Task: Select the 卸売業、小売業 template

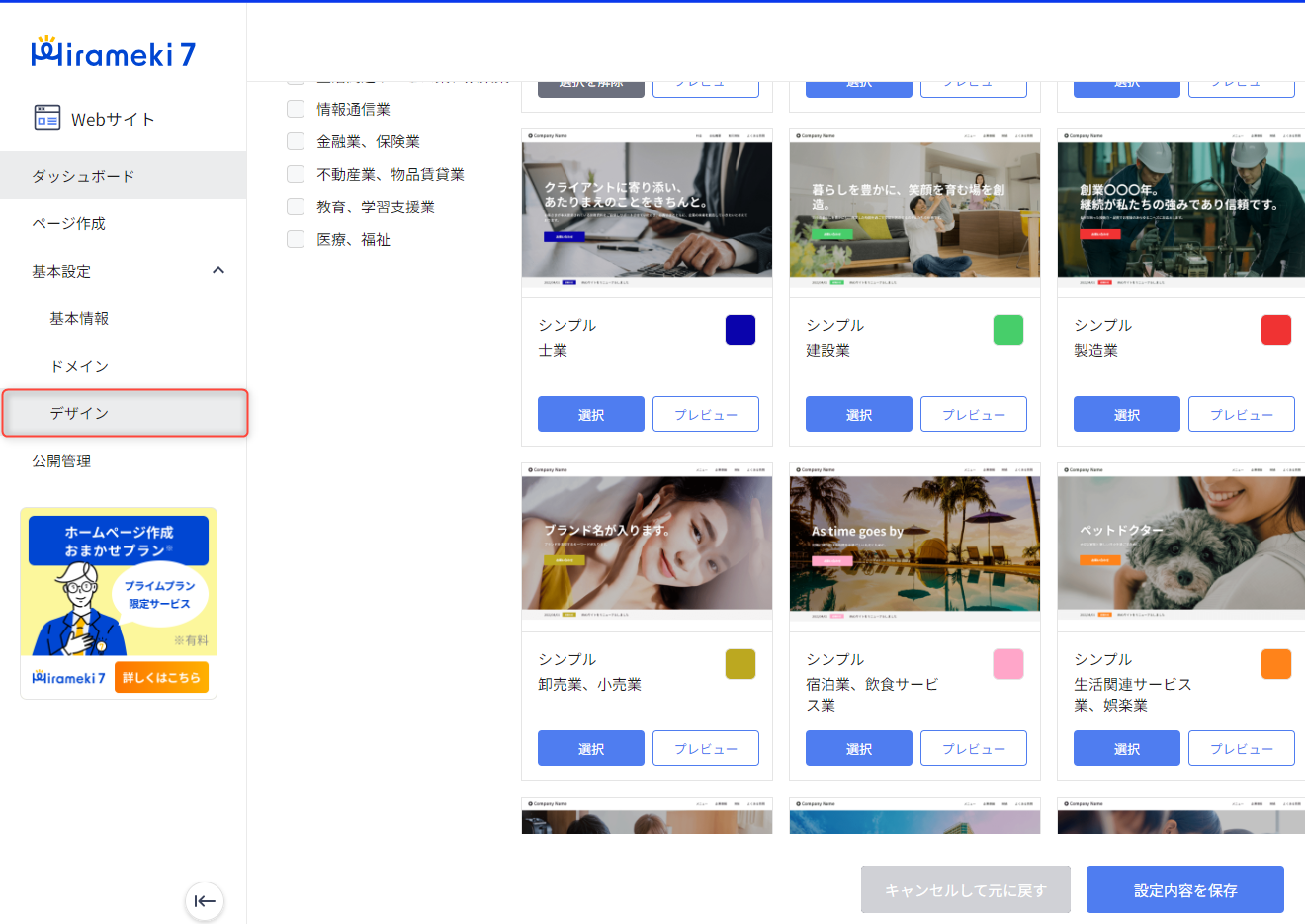Action: point(591,748)
